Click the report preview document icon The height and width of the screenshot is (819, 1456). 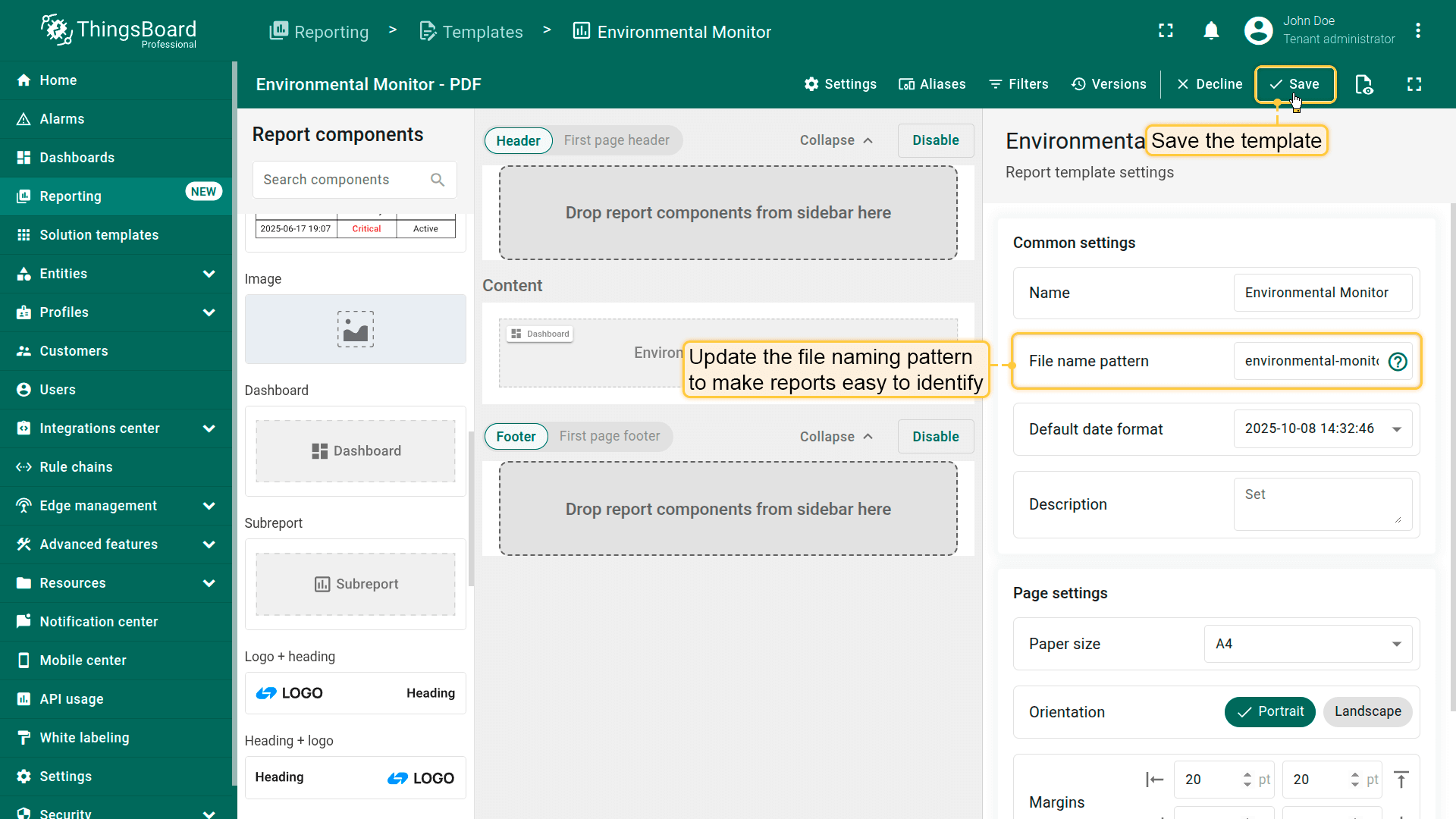[1363, 84]
